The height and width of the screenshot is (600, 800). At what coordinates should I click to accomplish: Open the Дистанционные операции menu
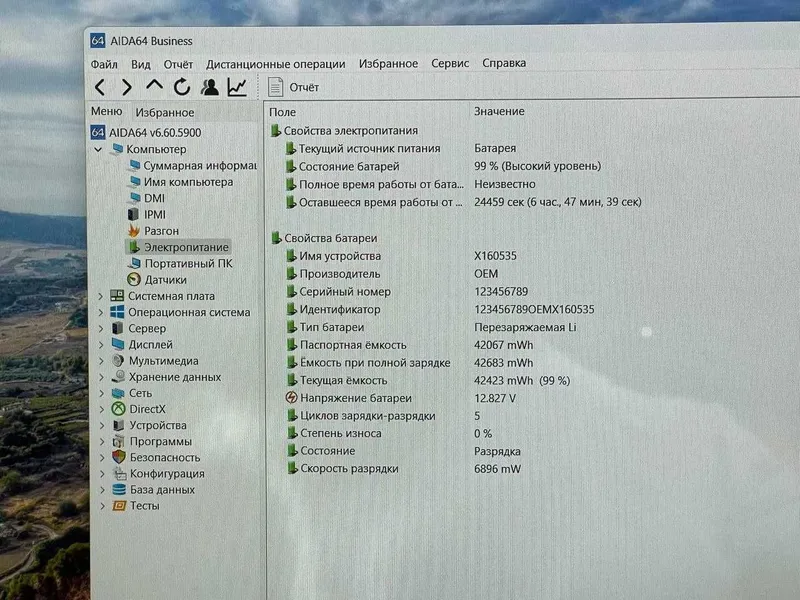click(276, 64)
